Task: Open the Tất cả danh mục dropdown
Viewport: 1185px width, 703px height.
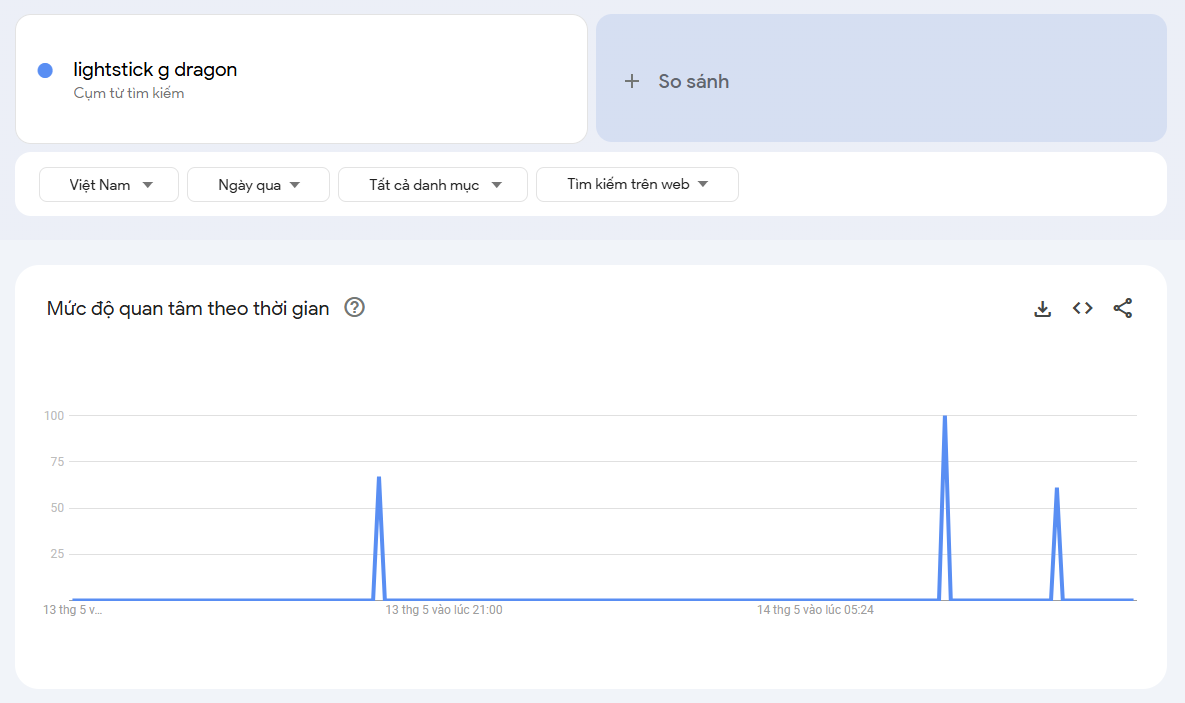Action: pos(432,185)
